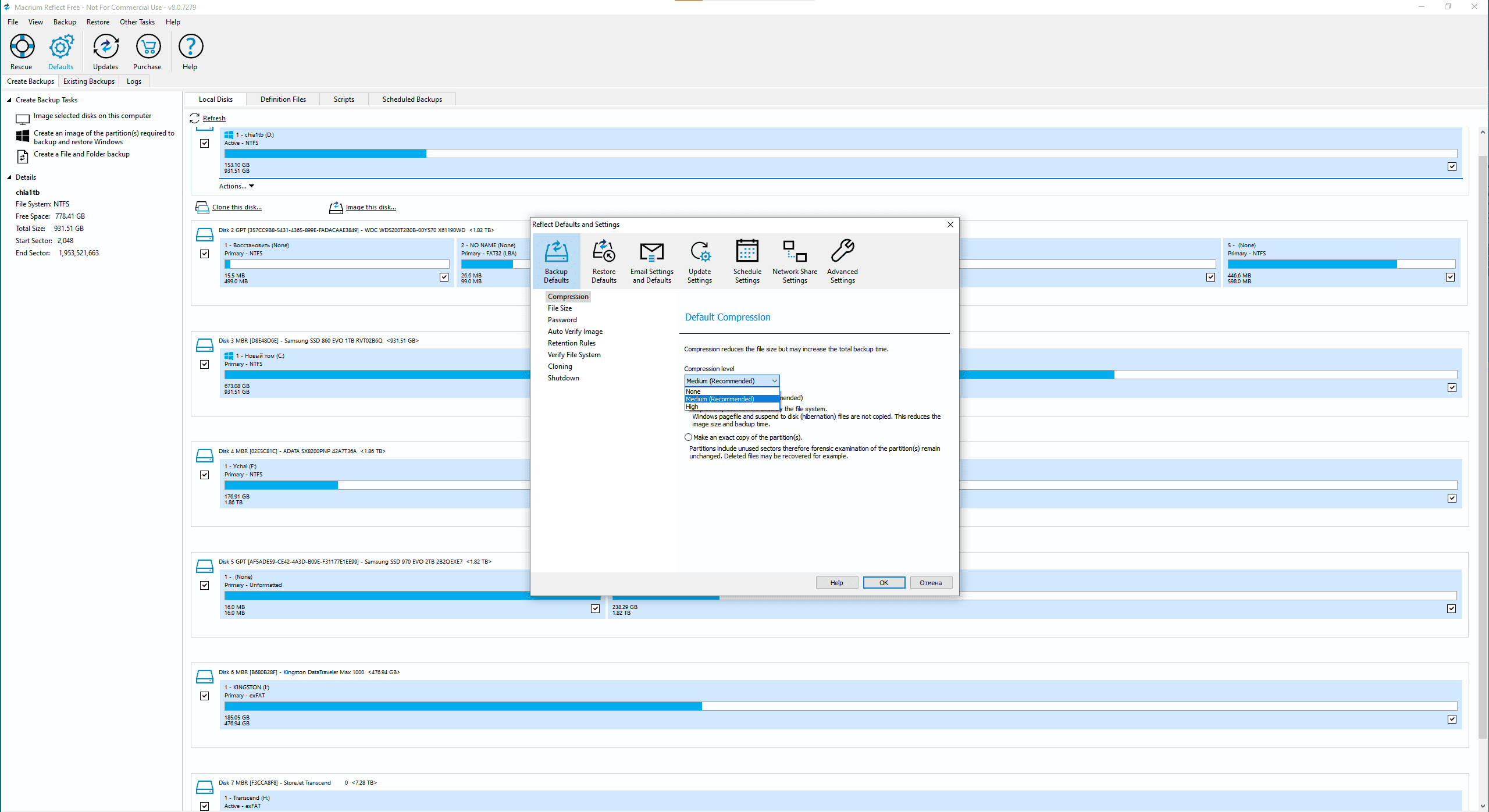Viewport: 1489px width, 812px height.
Task: Click the Clone this disk link
Action: coord(237,207)
